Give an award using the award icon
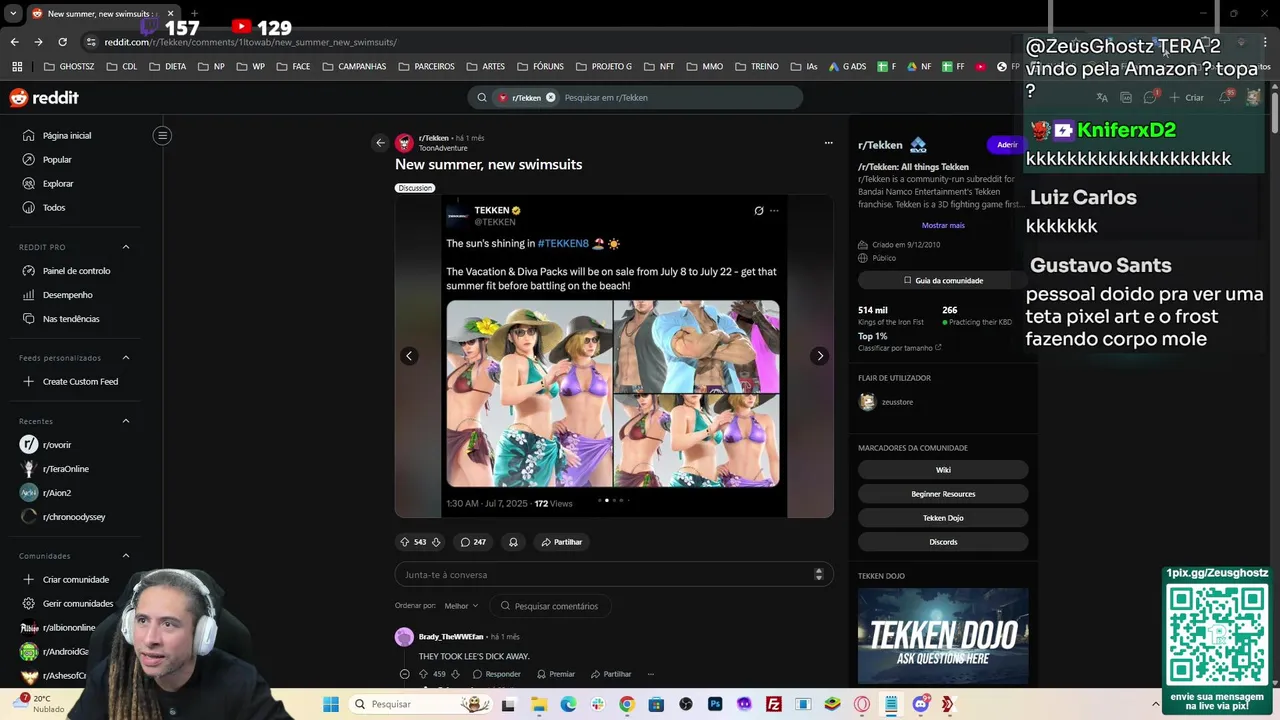This screenshot has height=720, width=1280. (x=513, y=542)
